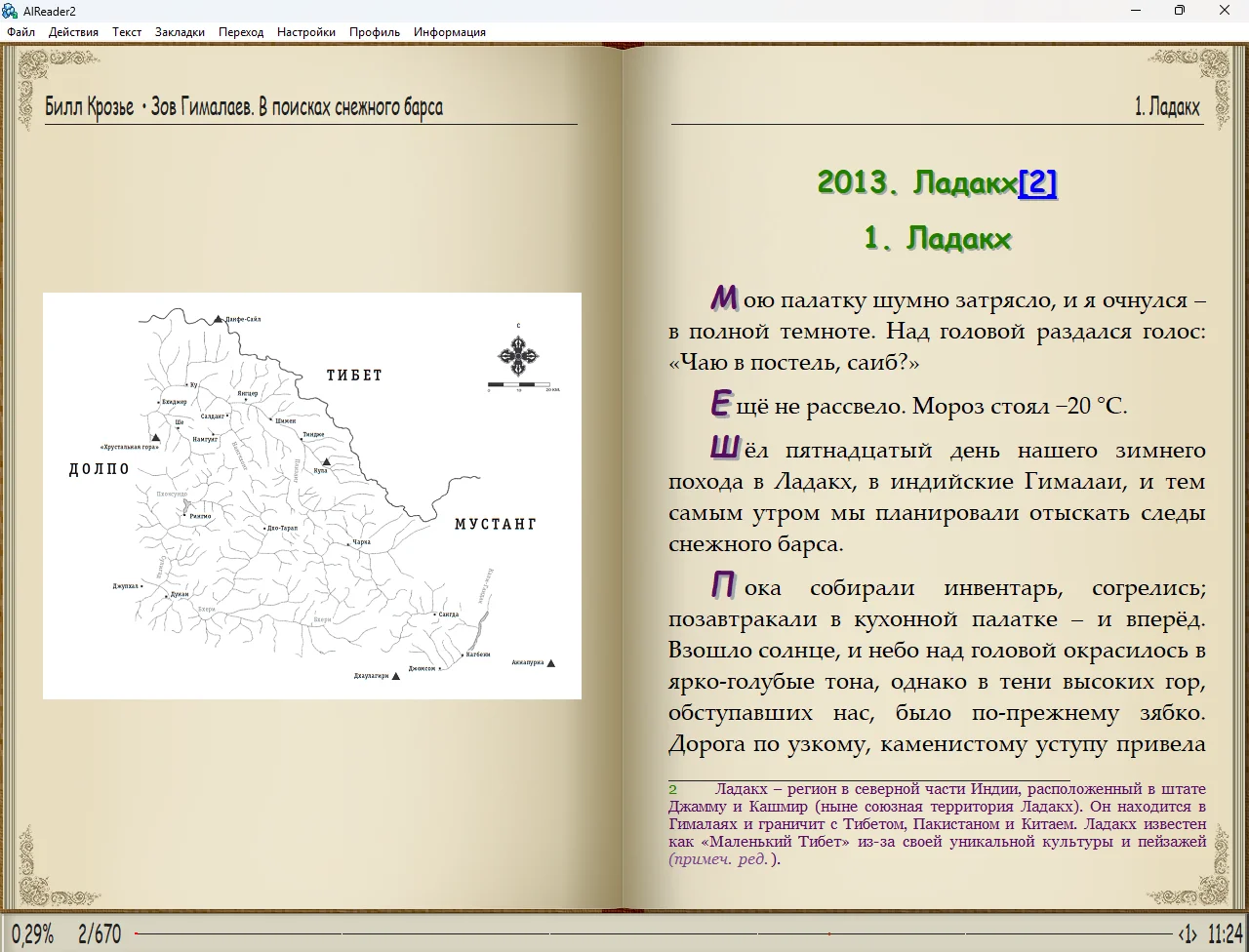
Task: Expand the Закладки menu
Action: coord(180,32)
